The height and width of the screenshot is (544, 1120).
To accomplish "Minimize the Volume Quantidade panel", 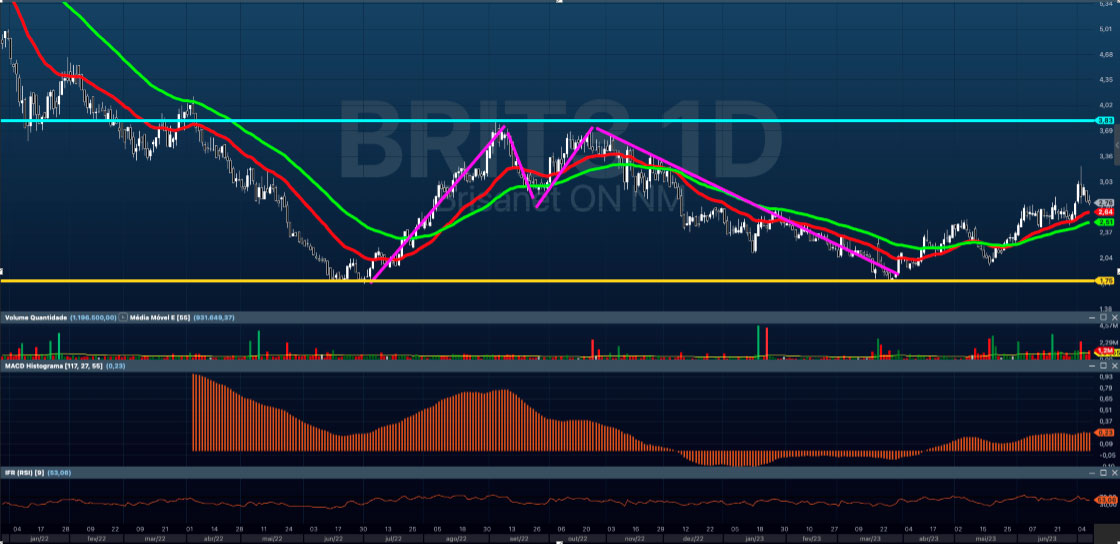I will pos(1092,317).
